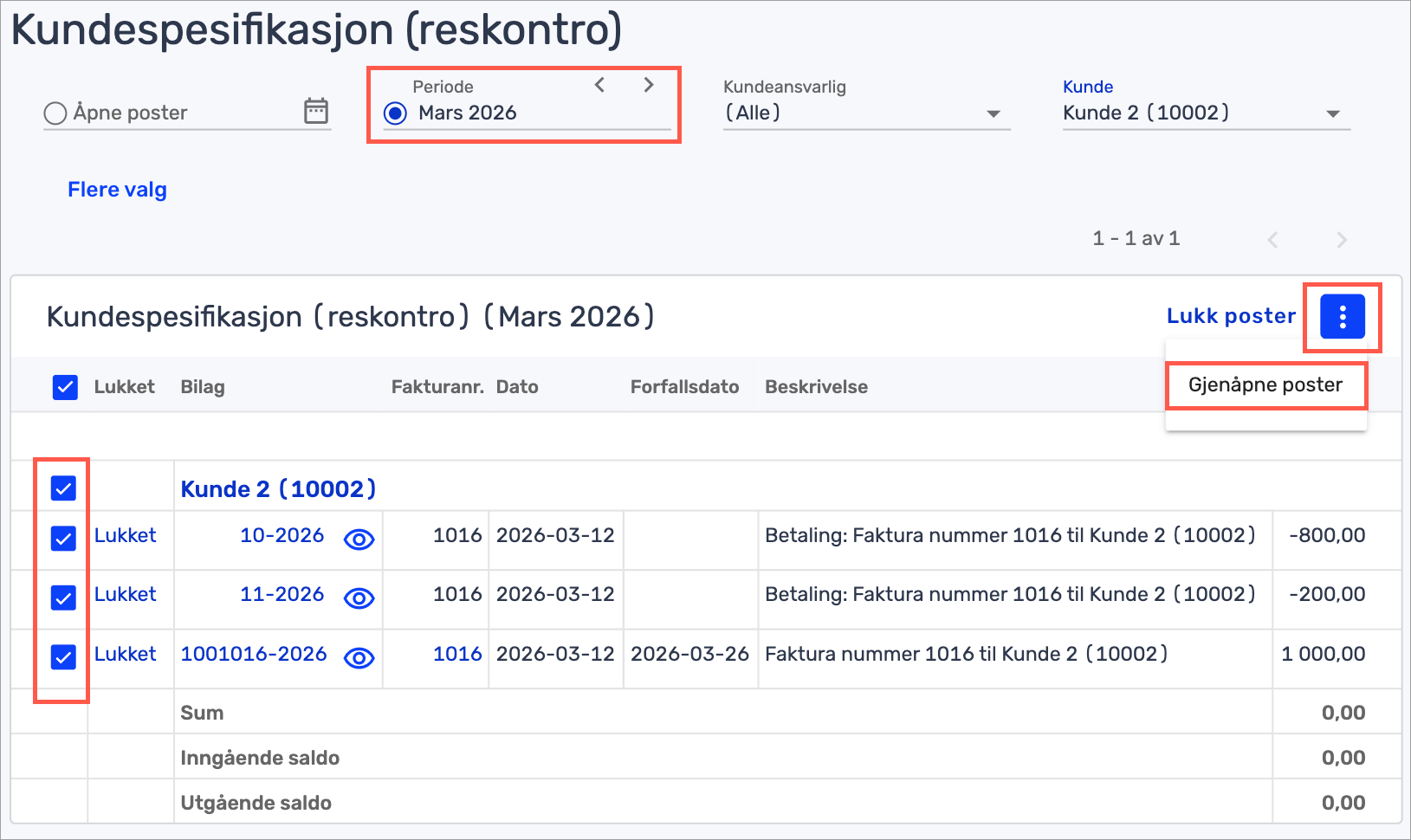The height and width of the screenshot is (840, 1411).
Task: Choose Gjenåpne poster from the menu
Action: click(1265, 385)
